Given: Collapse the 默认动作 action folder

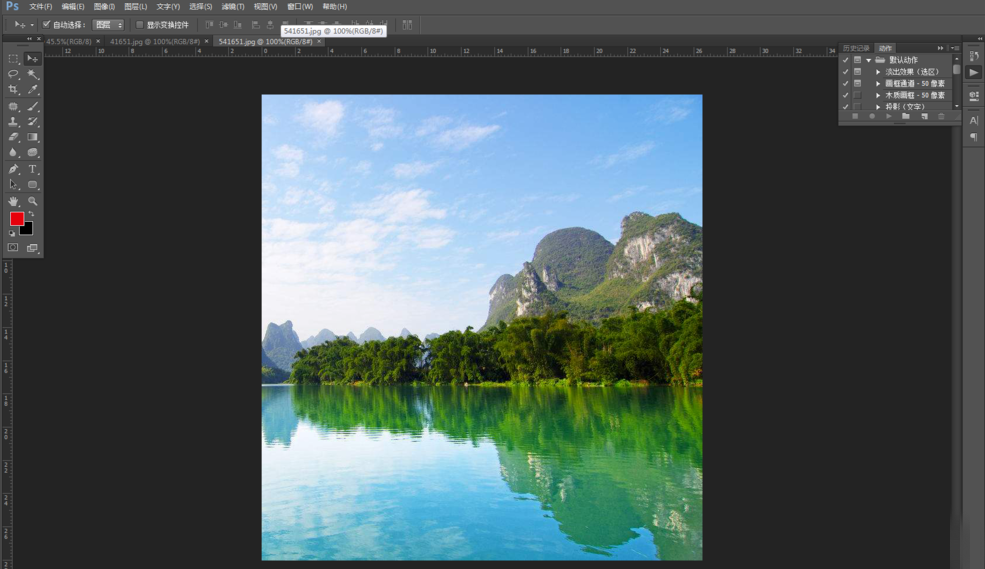Looking at the screenshot, I should coord(869,60).
